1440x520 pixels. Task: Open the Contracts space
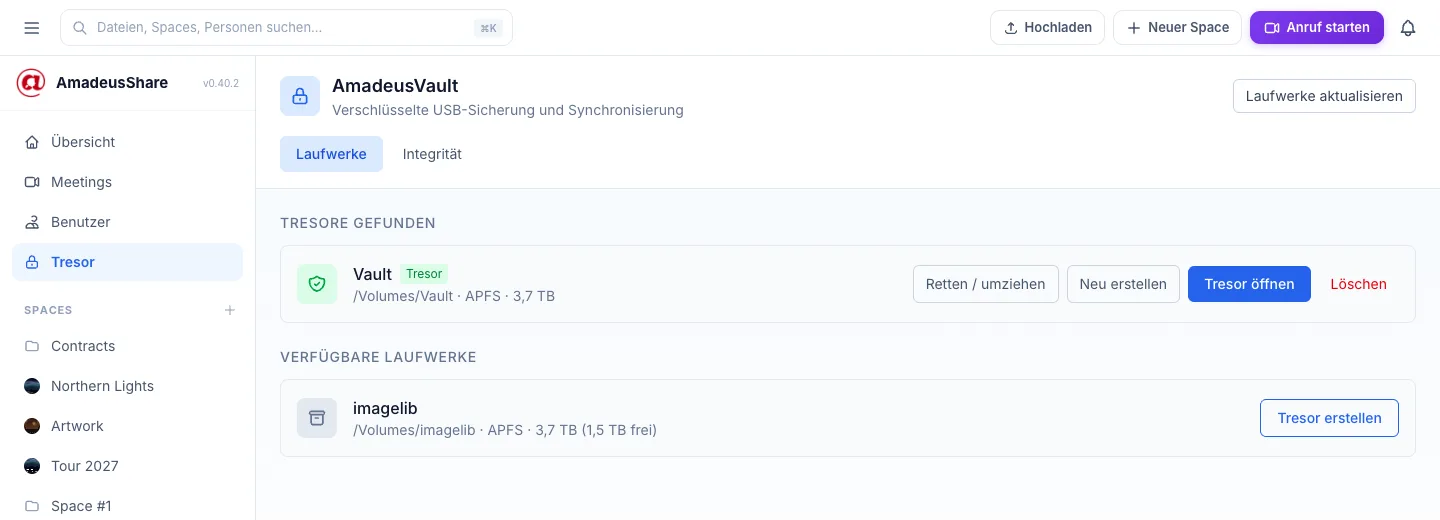tap(127, 346)
